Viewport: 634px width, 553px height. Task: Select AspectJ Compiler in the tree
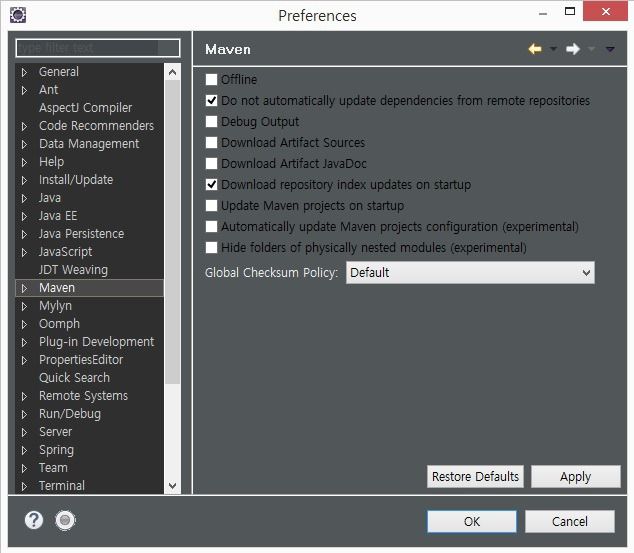[85, 108]
